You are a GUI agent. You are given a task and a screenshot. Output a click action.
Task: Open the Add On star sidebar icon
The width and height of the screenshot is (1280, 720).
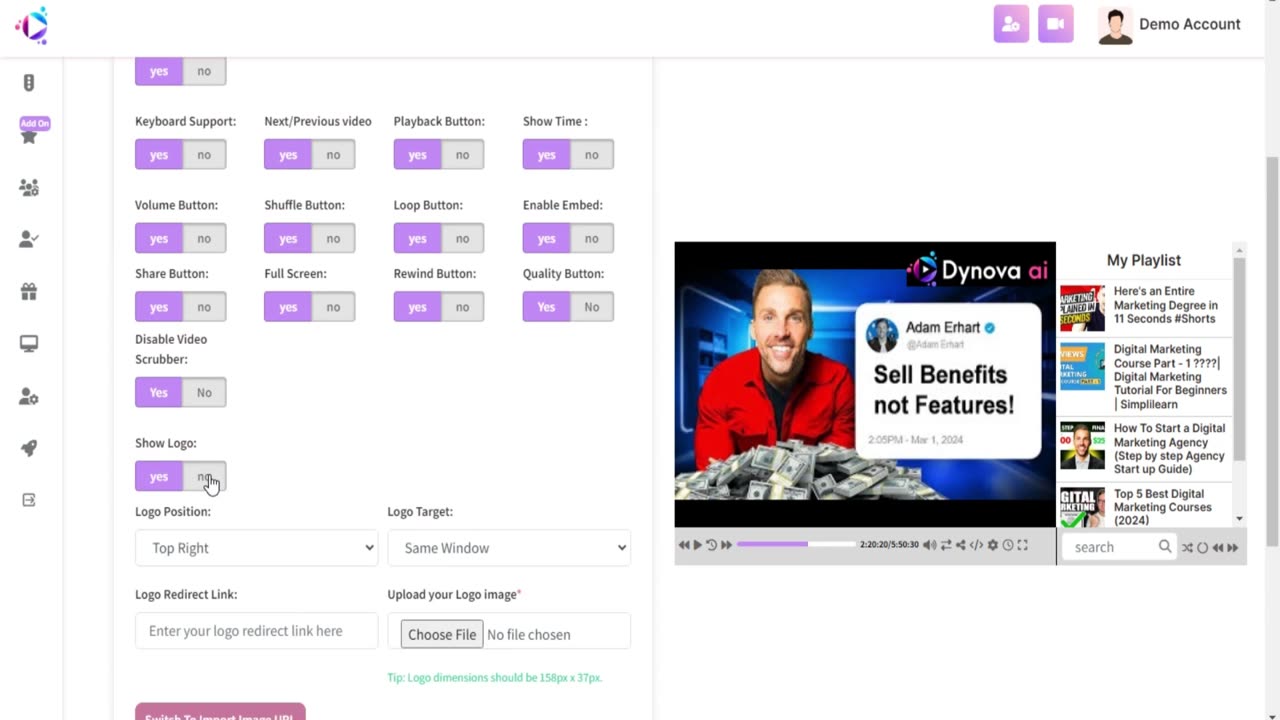(29, 136)
